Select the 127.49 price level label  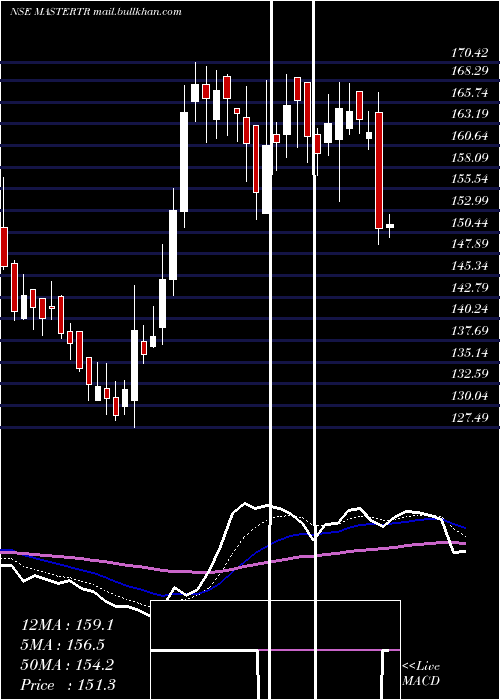pyautogui.click(x=470, y=417)
